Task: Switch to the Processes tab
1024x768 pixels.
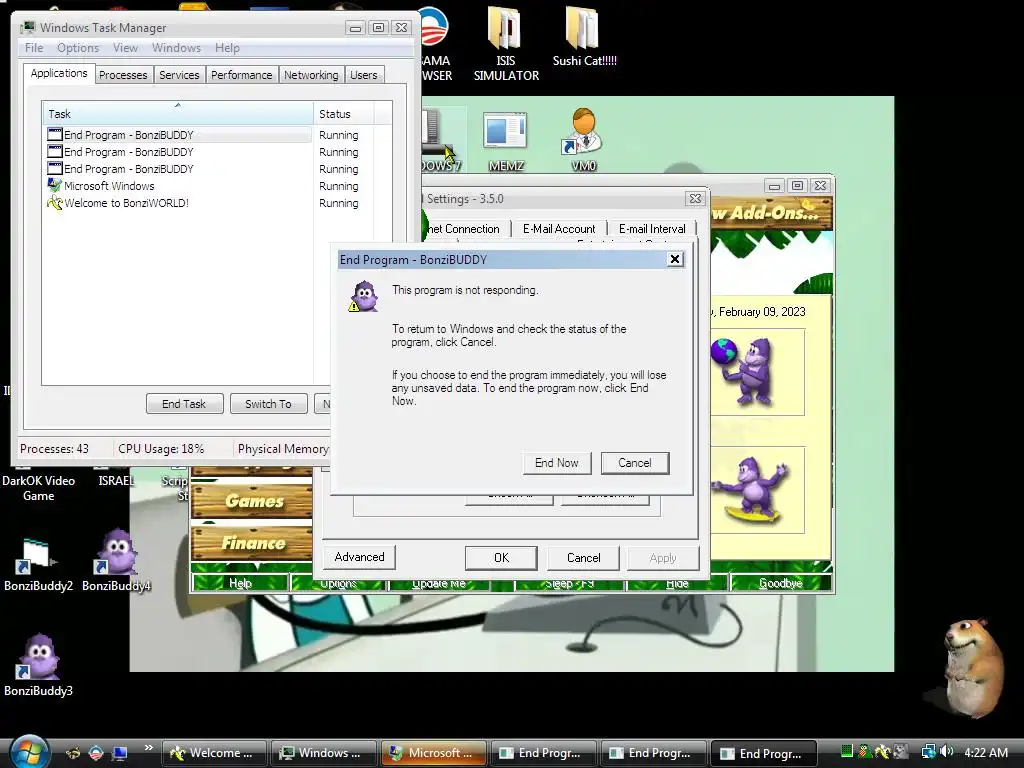Action: coord(123,75)
